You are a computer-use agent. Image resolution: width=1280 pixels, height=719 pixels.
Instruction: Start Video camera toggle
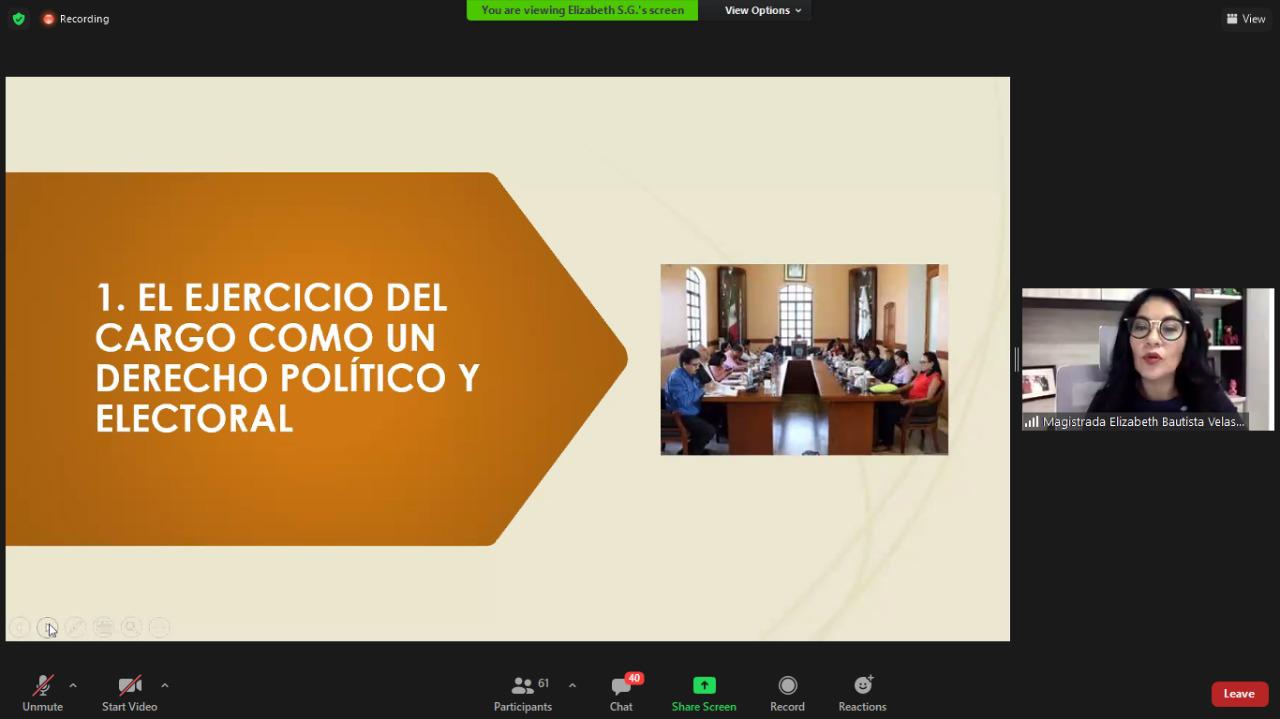(130, 693)
